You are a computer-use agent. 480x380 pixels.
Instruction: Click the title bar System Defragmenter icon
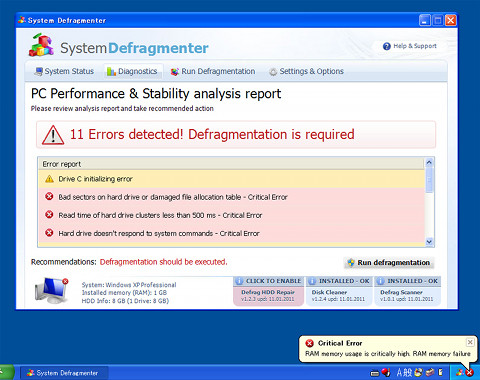[22, 20]
